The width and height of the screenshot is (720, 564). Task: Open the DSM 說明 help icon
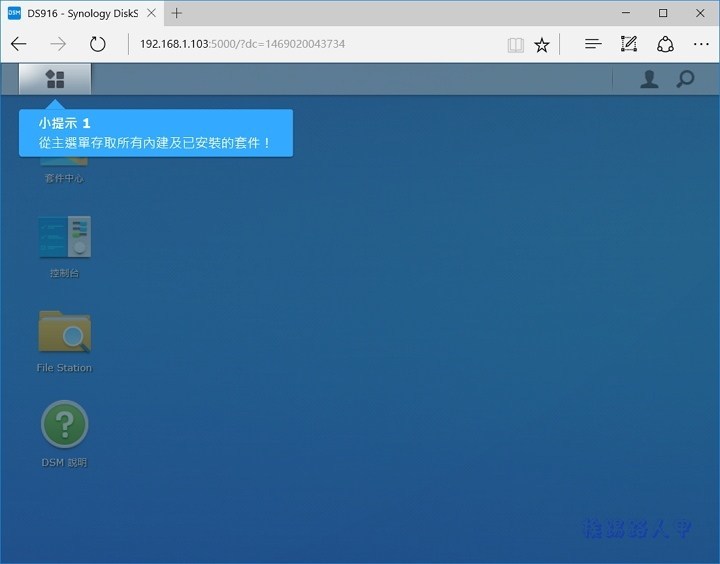(x=65, y=424)
